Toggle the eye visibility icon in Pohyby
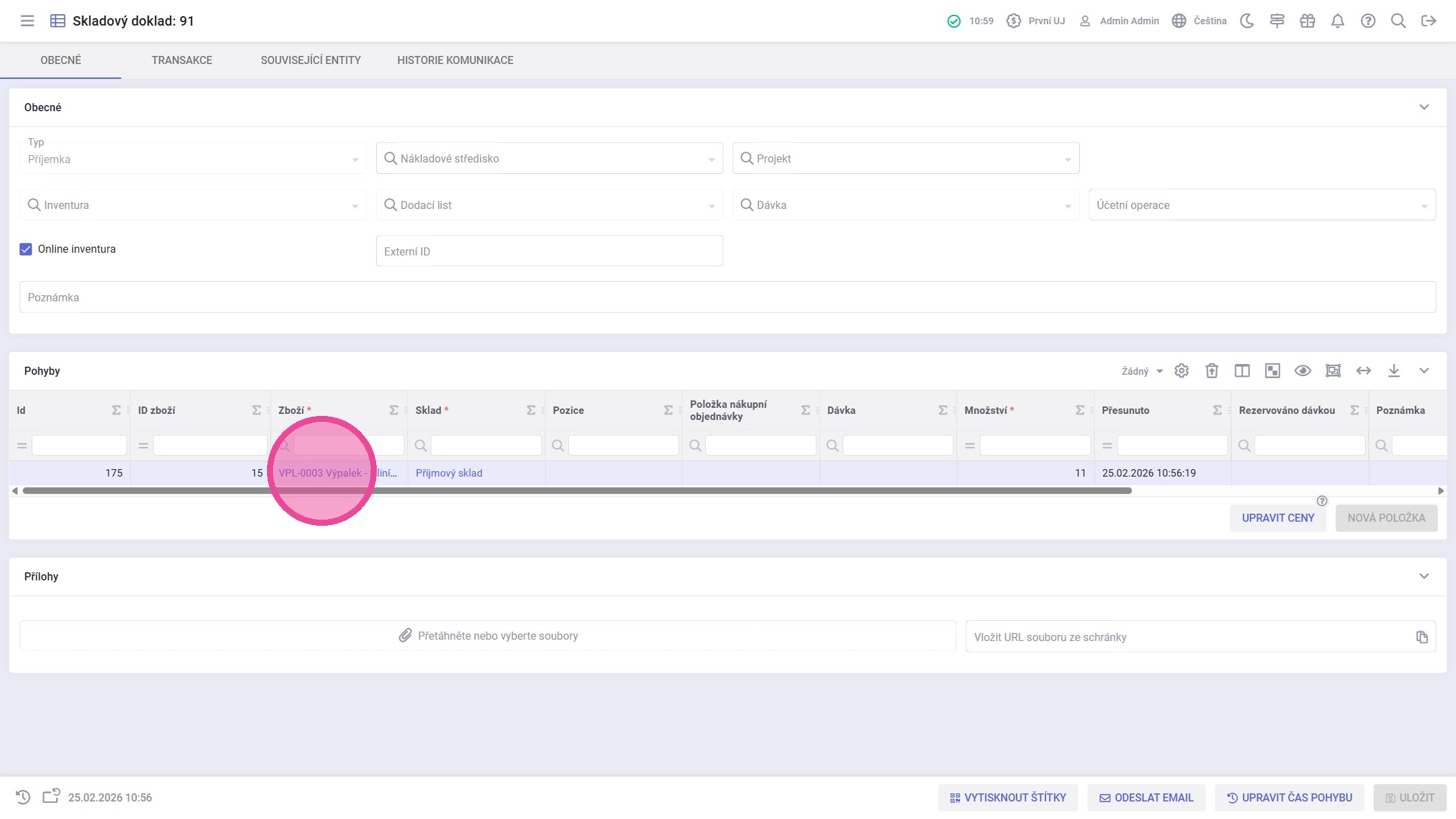Image resolution: width=1456 pixels, height=819 pixels. click(1302, 371)
